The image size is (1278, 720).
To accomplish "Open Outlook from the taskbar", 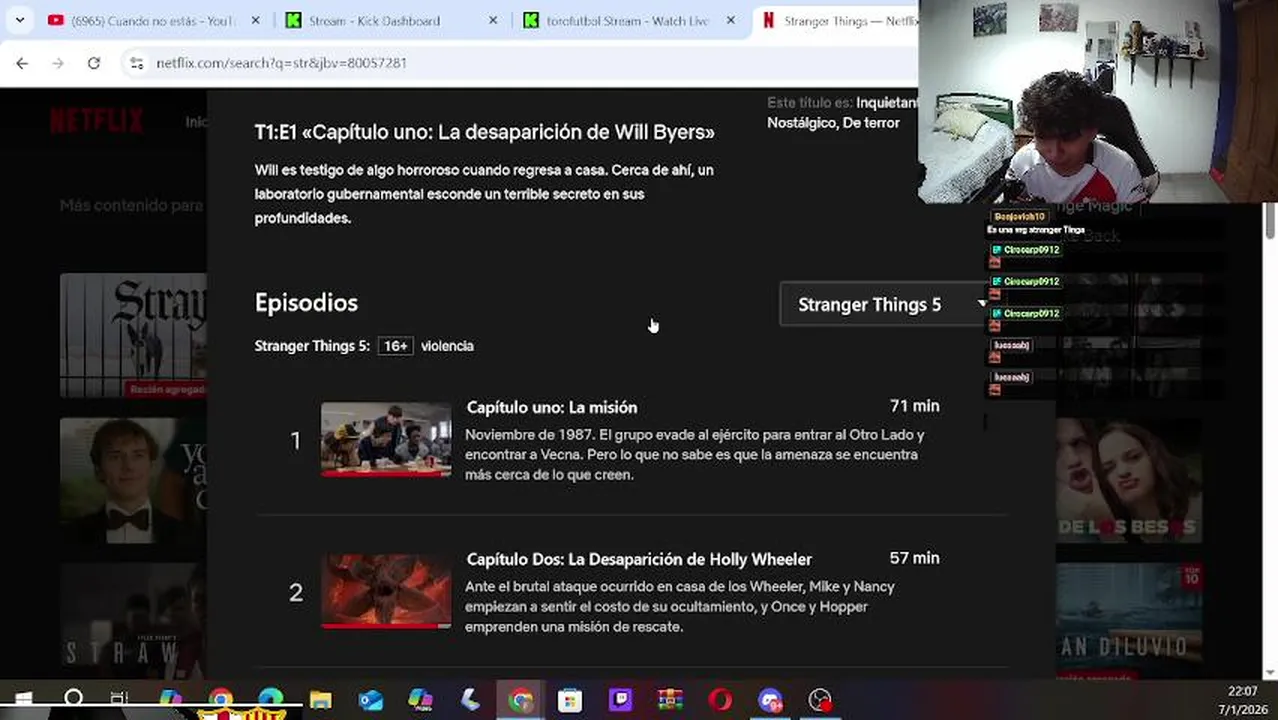I will pyautogui.click(x=370, y=699).
